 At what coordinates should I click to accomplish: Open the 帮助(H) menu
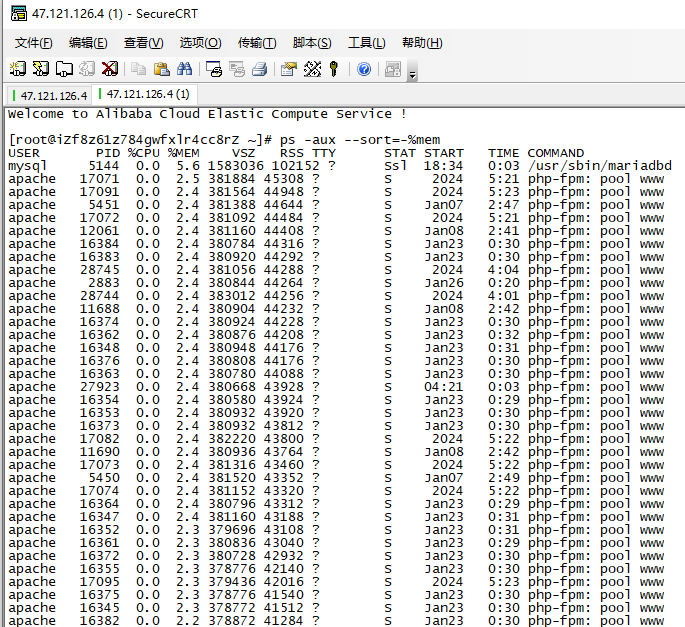pos(422,43)
